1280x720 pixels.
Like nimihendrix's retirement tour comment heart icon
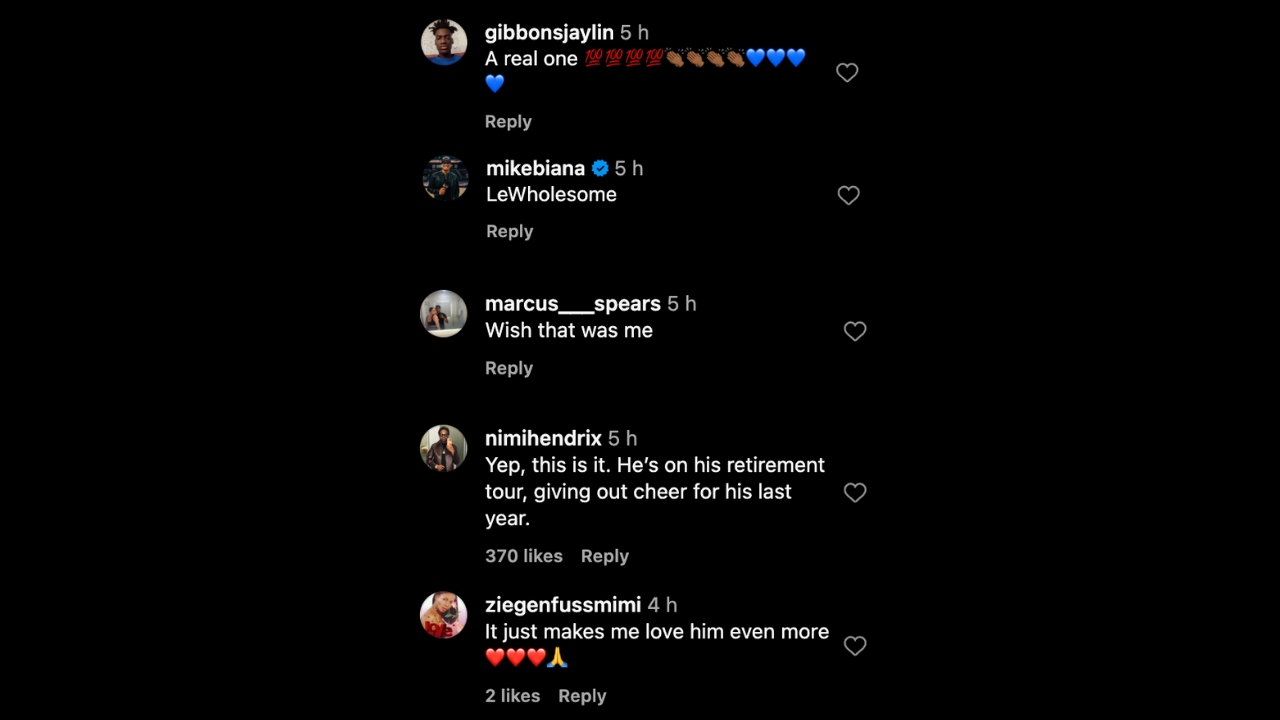[855, 492]
